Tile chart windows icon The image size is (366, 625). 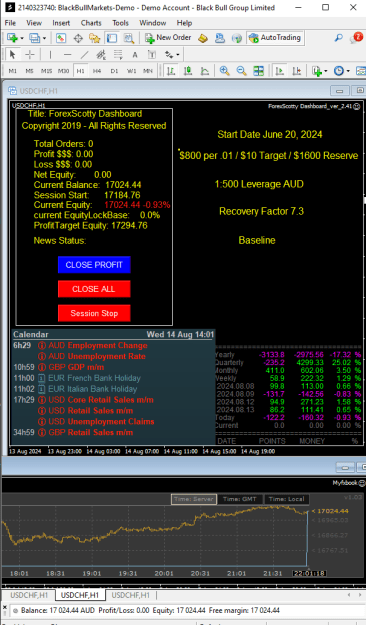258,71
